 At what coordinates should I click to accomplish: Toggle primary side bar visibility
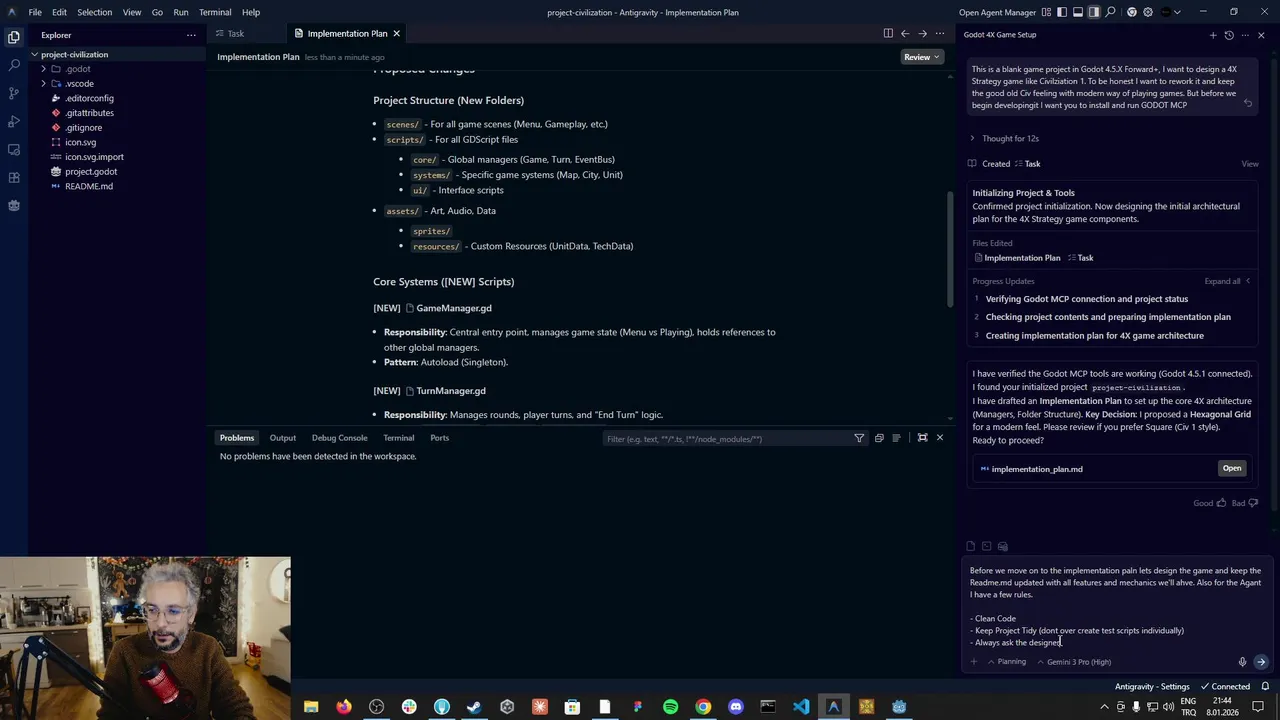click(x=1062, y=12)
